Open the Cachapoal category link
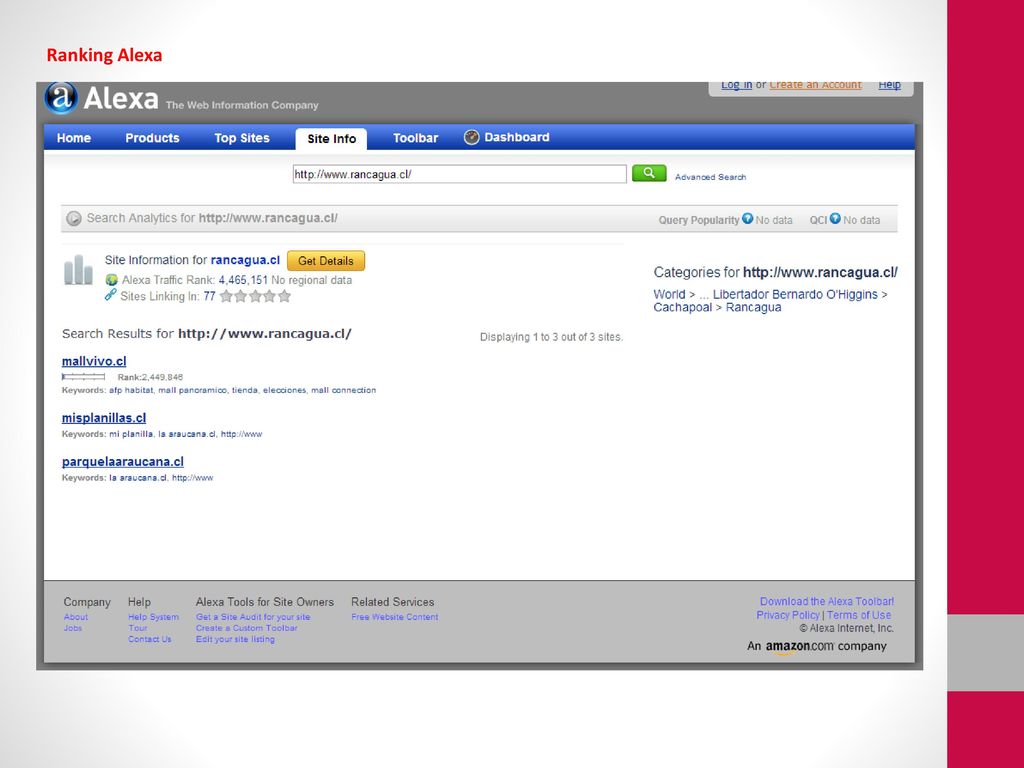 tap(682, 308)
